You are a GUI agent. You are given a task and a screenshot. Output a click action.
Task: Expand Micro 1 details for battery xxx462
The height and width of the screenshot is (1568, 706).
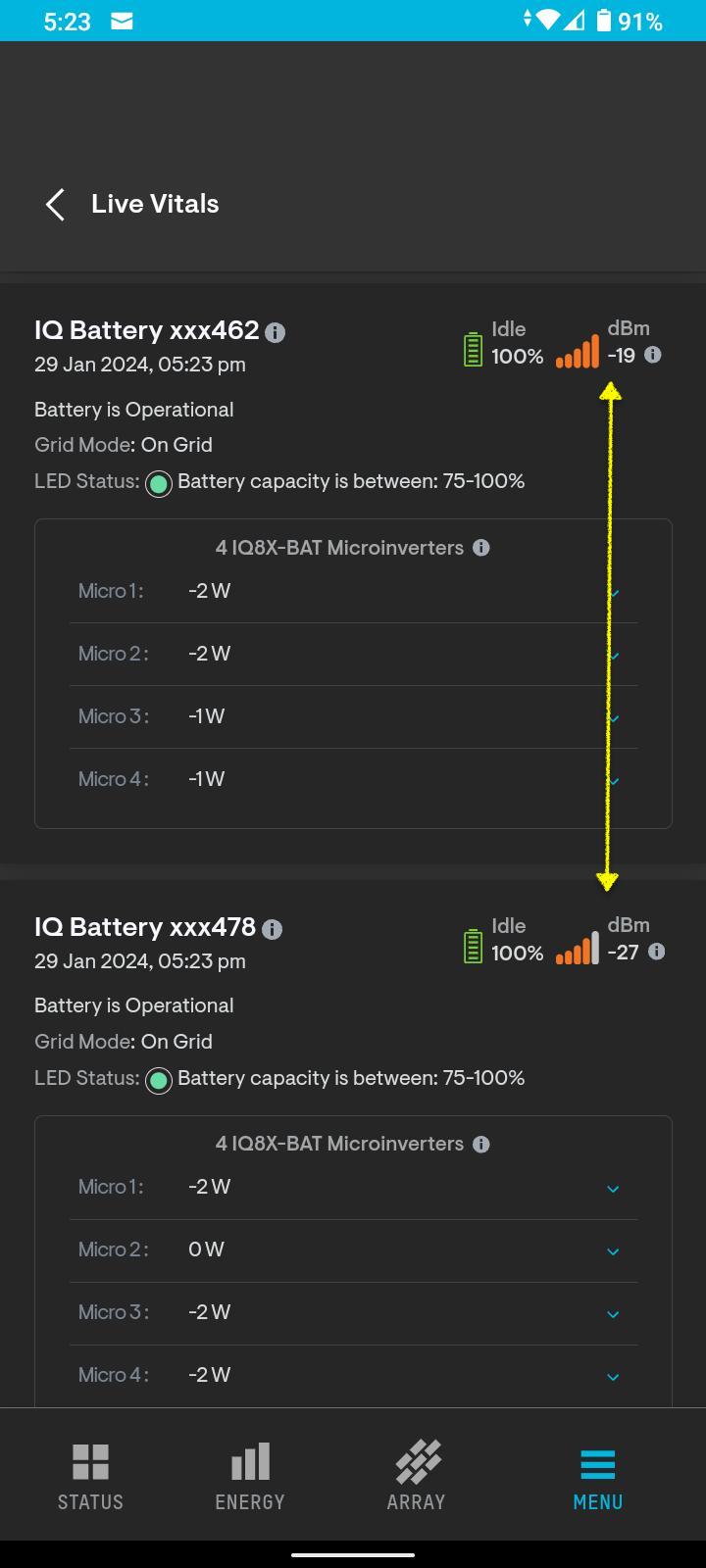pos(614,592)
